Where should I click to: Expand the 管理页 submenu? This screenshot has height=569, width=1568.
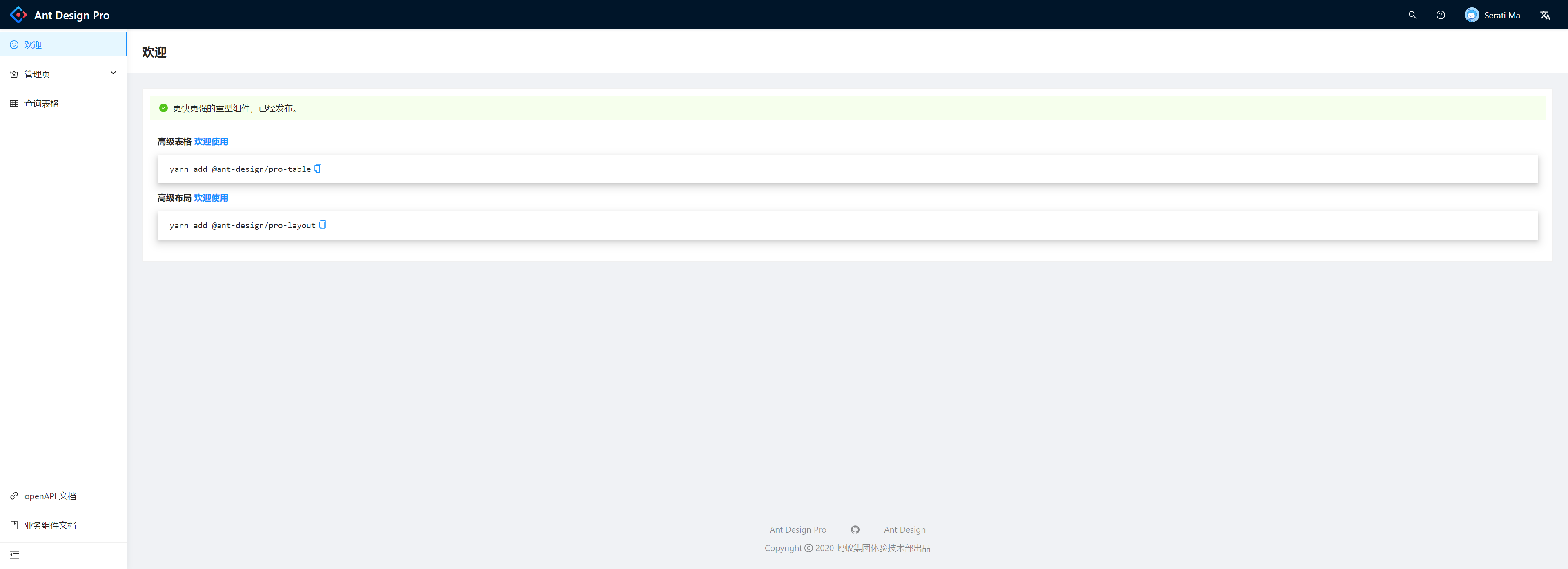37,74
